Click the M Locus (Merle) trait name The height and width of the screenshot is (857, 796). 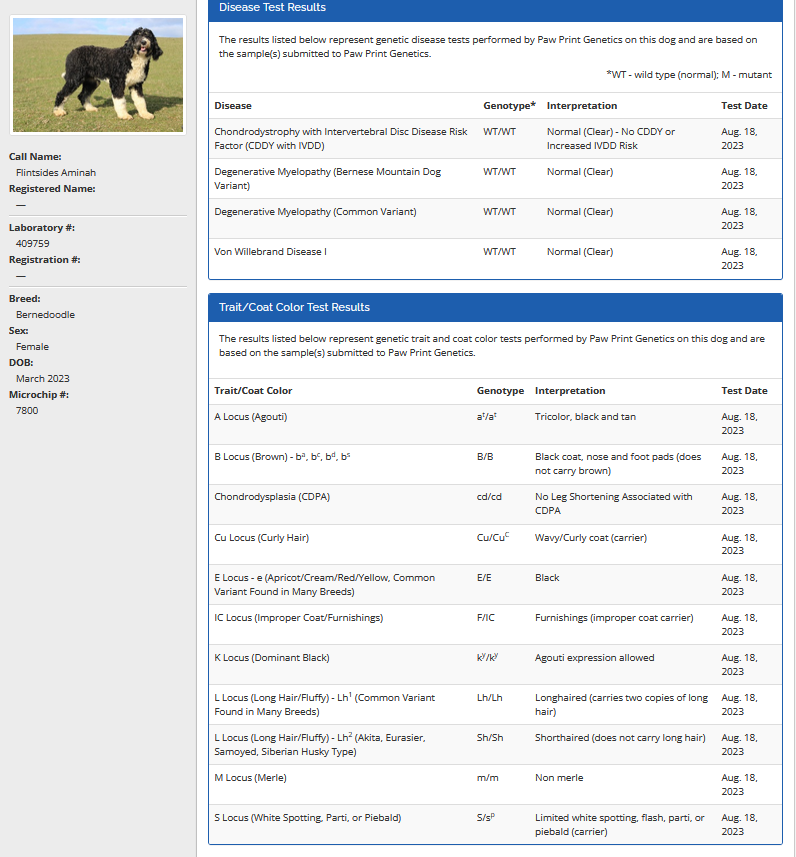(x=248, y=778)
